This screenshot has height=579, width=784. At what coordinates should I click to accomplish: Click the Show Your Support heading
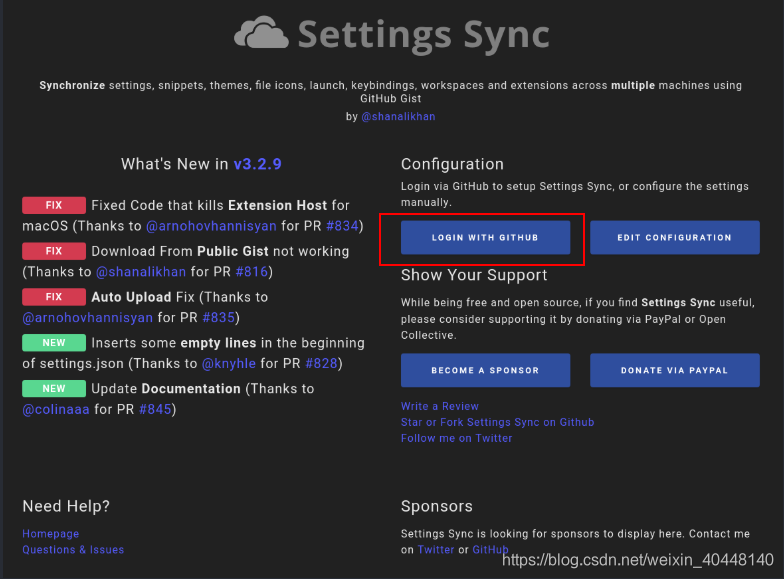[474, 275]
